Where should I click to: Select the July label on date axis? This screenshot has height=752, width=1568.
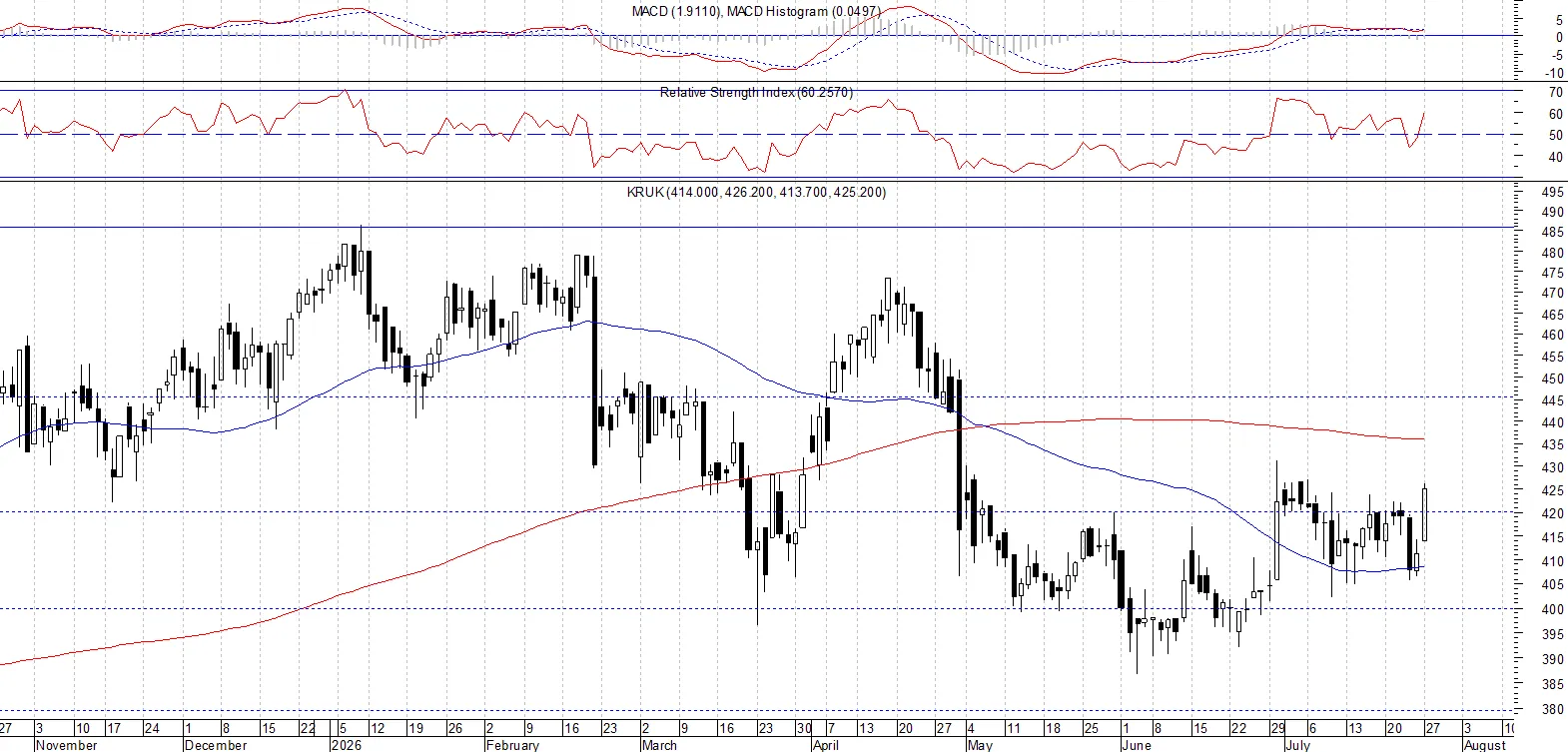(x=1297, y=745)
